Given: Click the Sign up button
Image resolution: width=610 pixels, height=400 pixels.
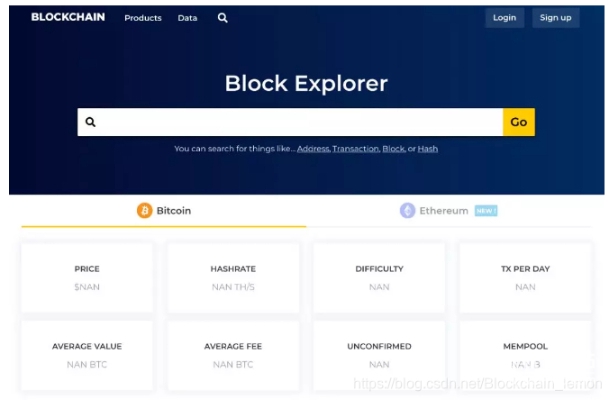Looking at the screenshot, I should (x=556, y=18).
